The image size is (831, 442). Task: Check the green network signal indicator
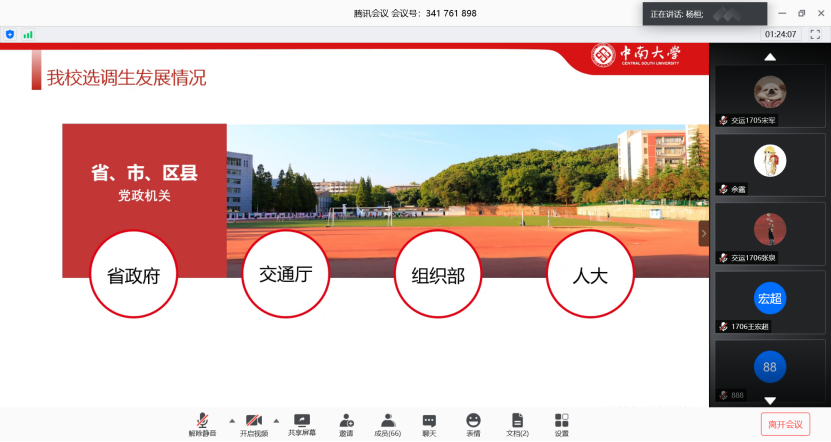click(x=28, y=34)
